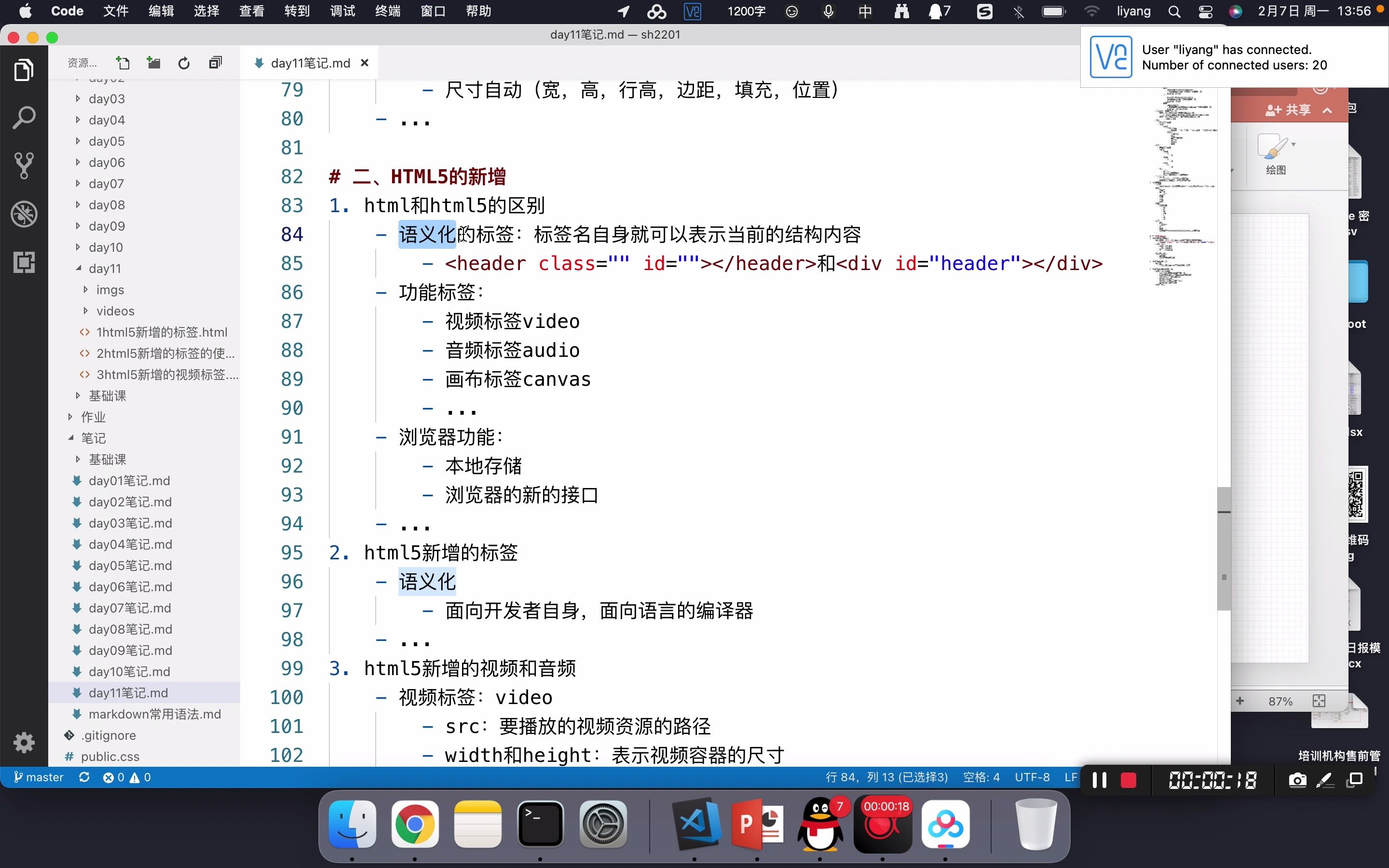
Task: Close the day11笔记.md tab
Action: pyautogui.click(x=365, y=63)
